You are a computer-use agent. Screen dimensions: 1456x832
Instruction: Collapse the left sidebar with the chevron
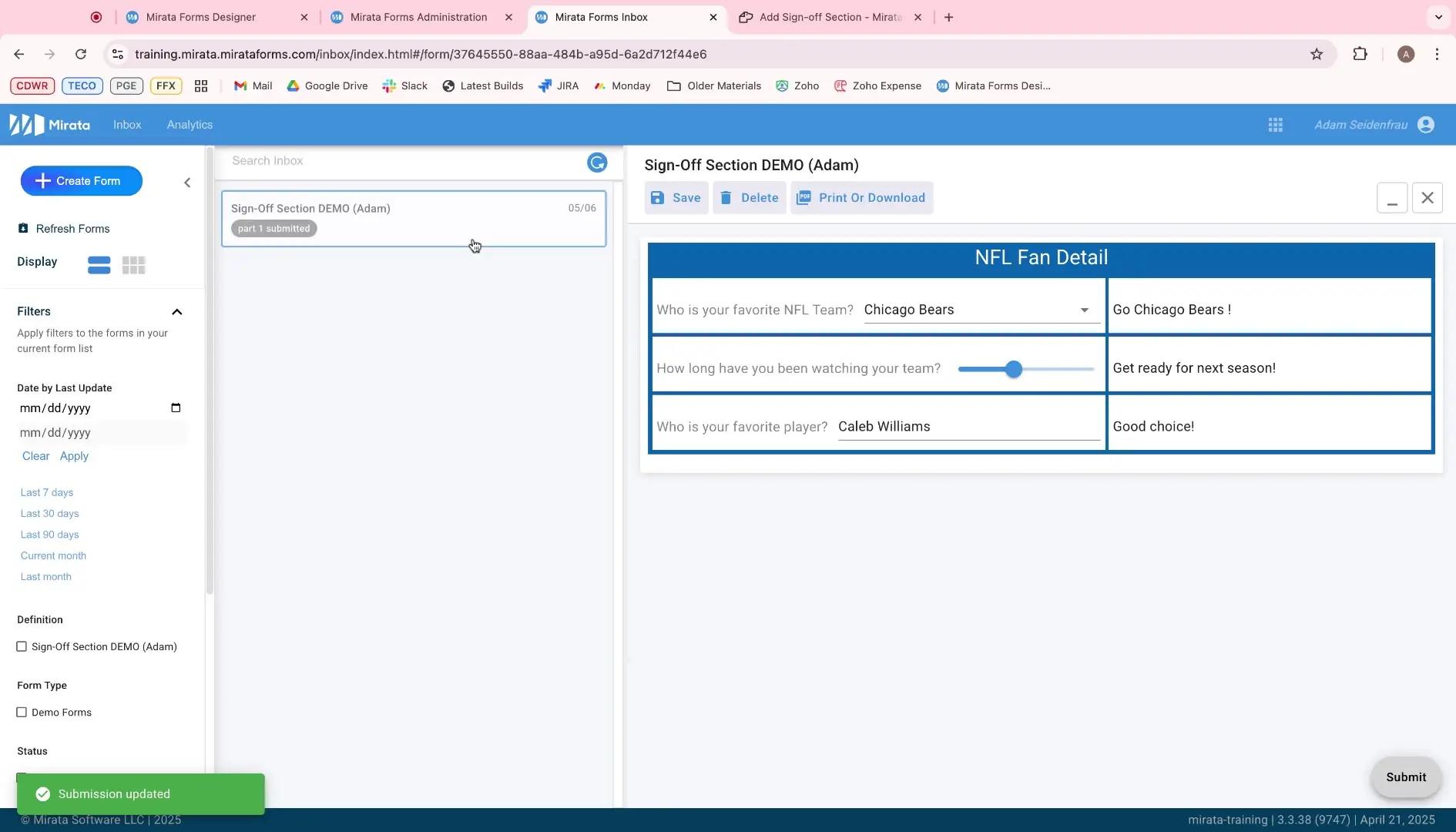(x=187, y=183)
